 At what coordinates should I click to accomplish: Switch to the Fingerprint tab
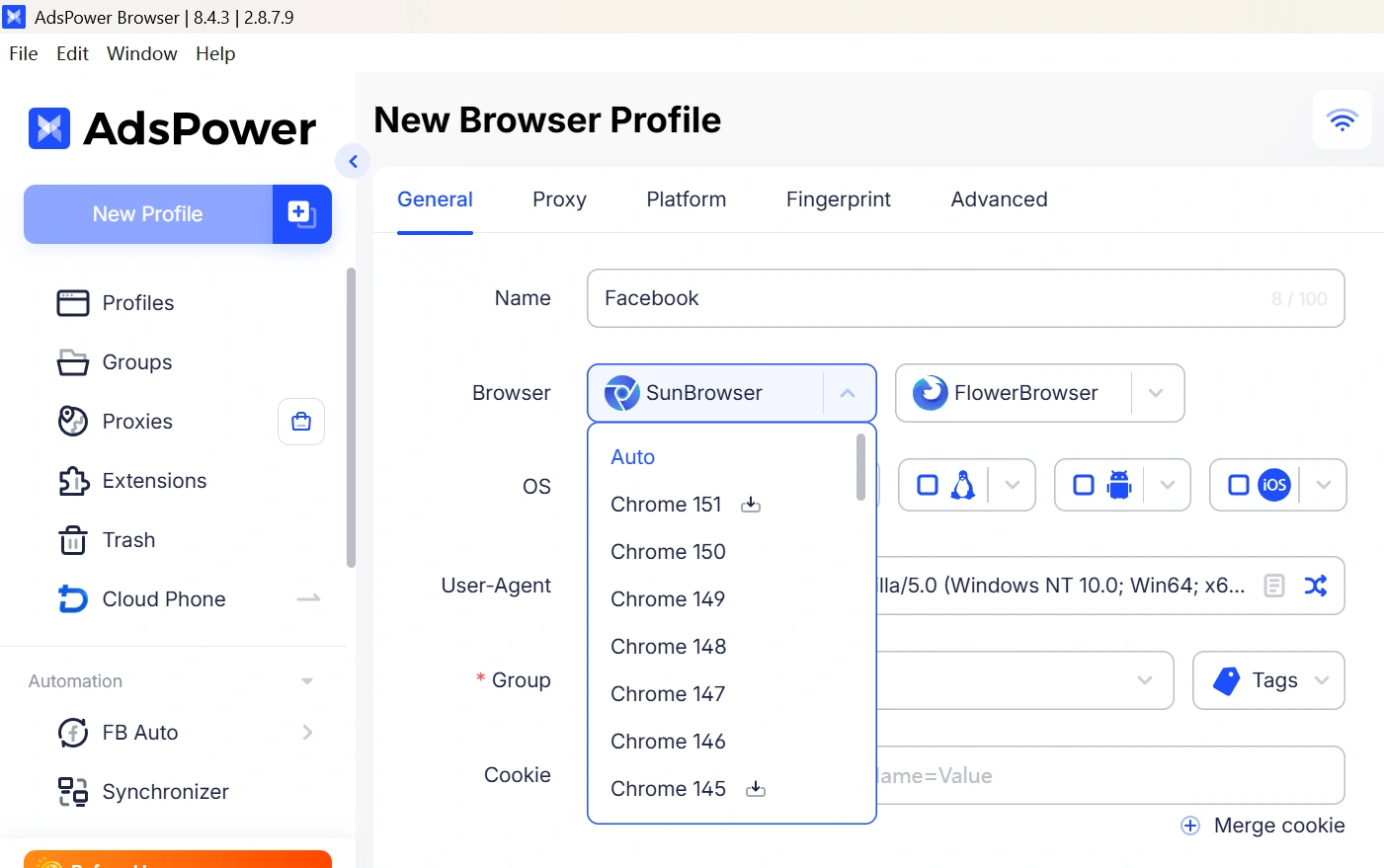pyautogui.click(x=839, y=199)
